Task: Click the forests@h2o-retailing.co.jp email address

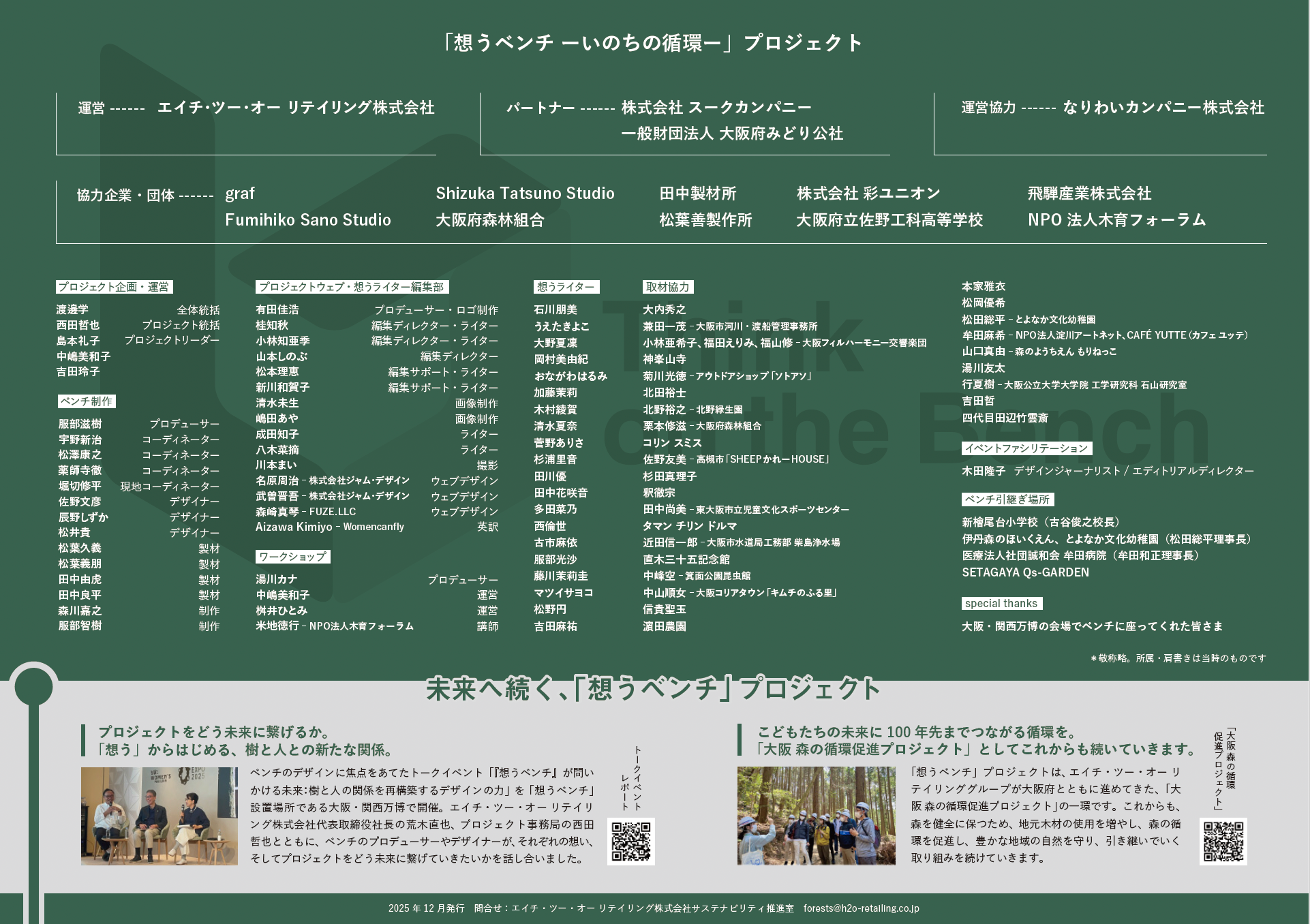Action: [x=861, y=908]
